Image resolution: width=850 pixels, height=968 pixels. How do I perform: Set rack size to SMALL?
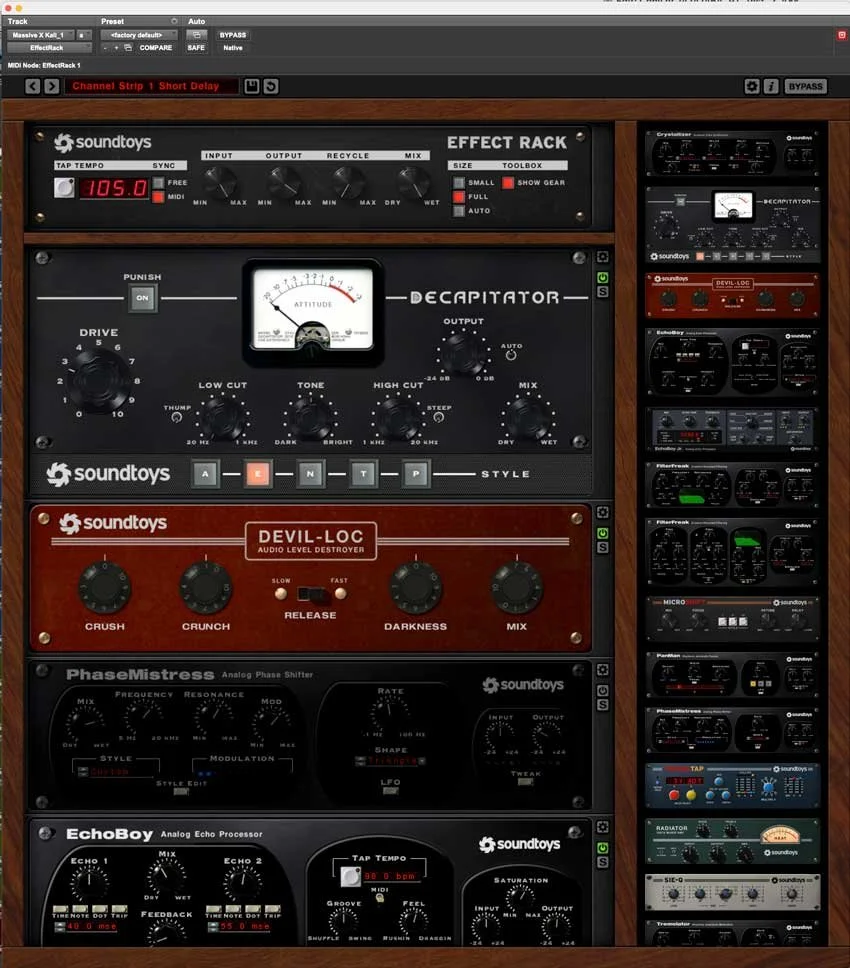tap(459, 183)
